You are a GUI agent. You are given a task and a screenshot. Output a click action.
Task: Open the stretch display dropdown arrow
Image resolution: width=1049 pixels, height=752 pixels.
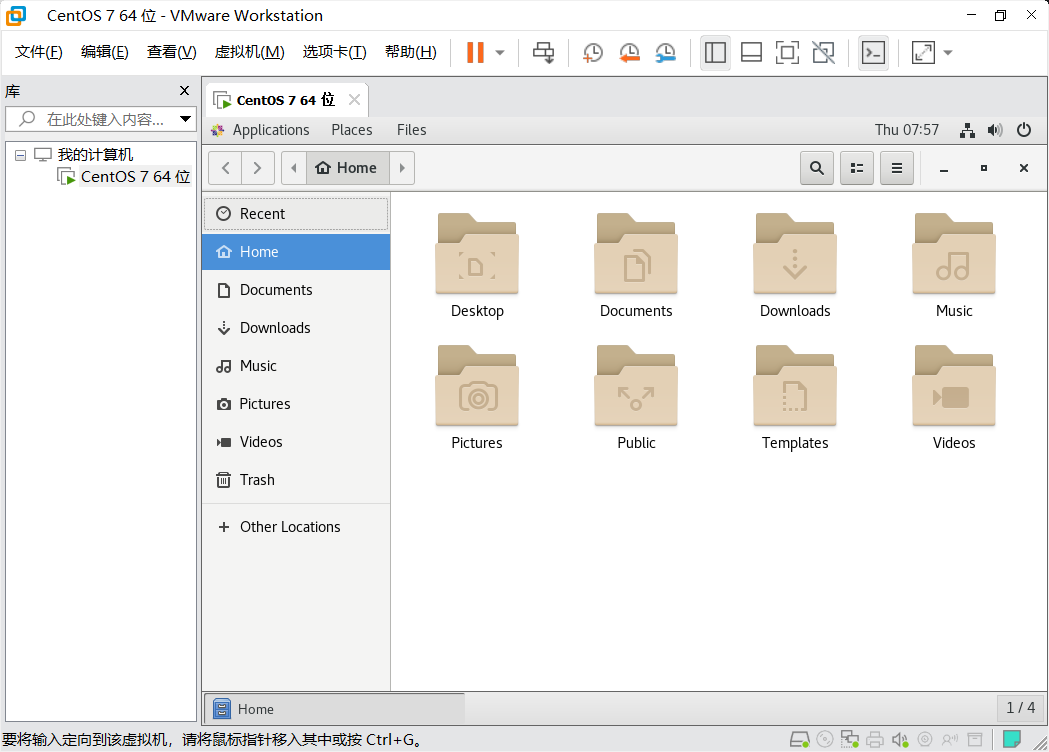948,52
